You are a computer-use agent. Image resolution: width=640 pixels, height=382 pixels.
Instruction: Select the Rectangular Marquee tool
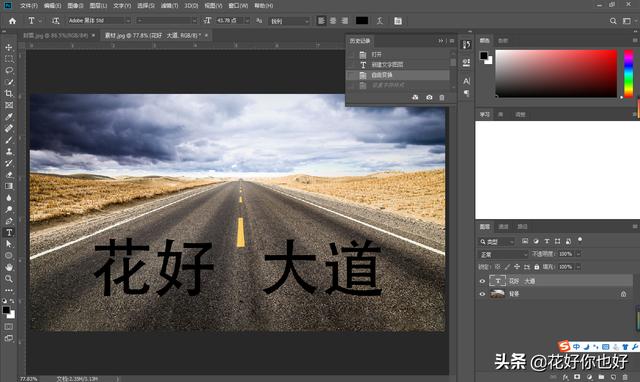[x=9, y=59]
